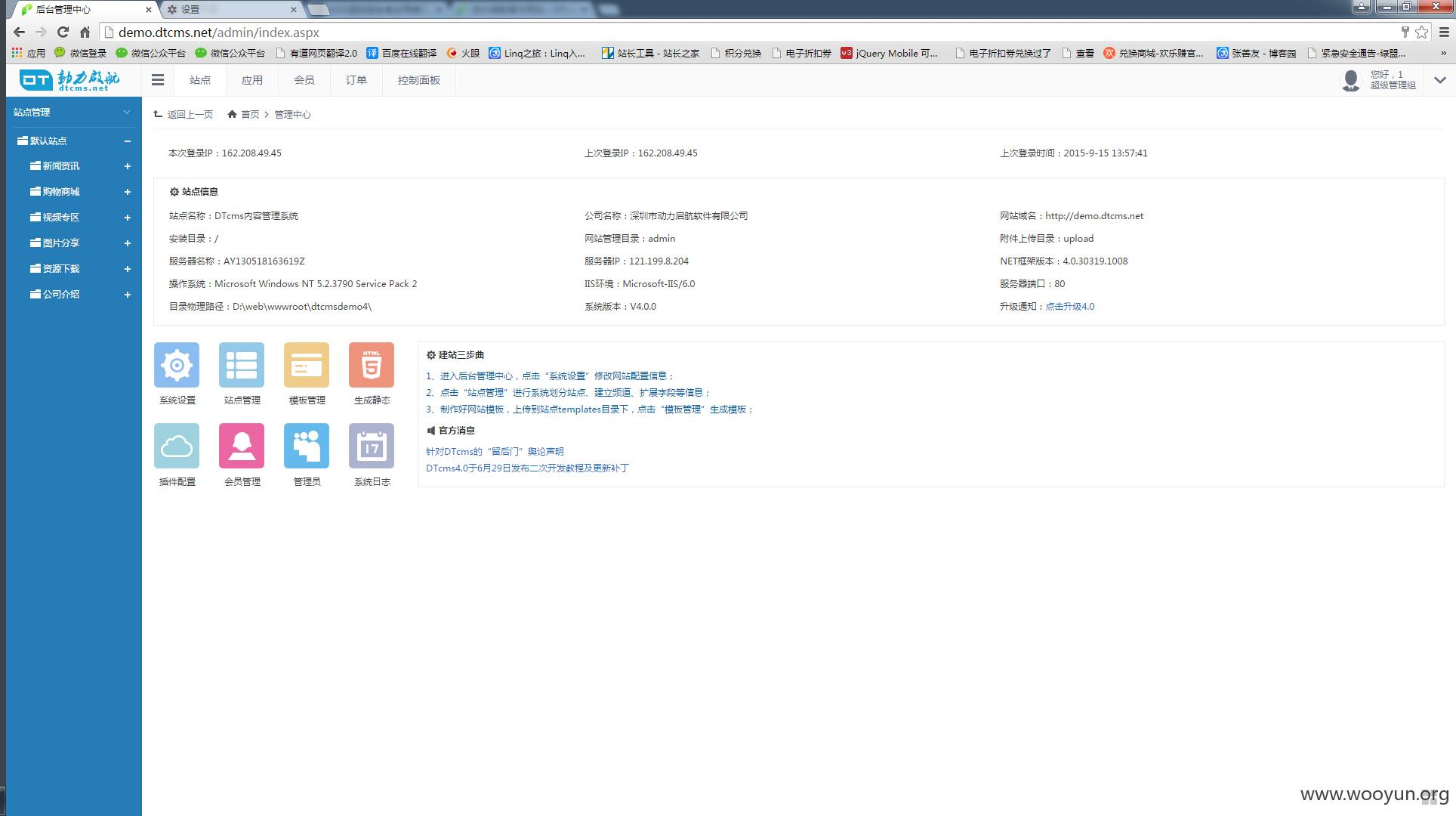The height and width of the screenshot is (816, 1456).
Task: Open the 系统日志 calendar icon
Action: click(372, 446)
